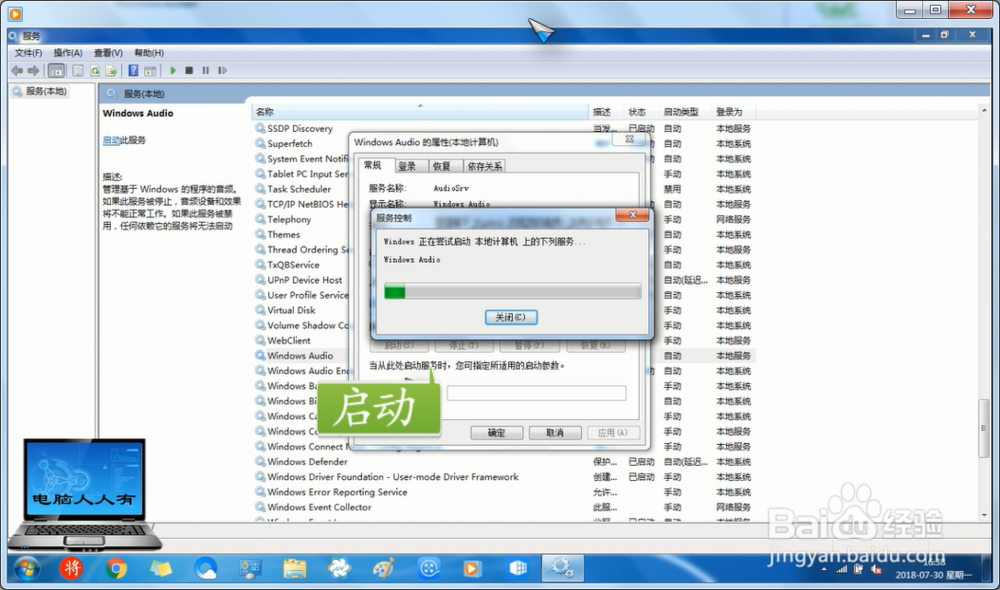Screen dimensions: 1000x590
Task: Click 关闭(C) in the service control dialog
Action: [511, 317]
